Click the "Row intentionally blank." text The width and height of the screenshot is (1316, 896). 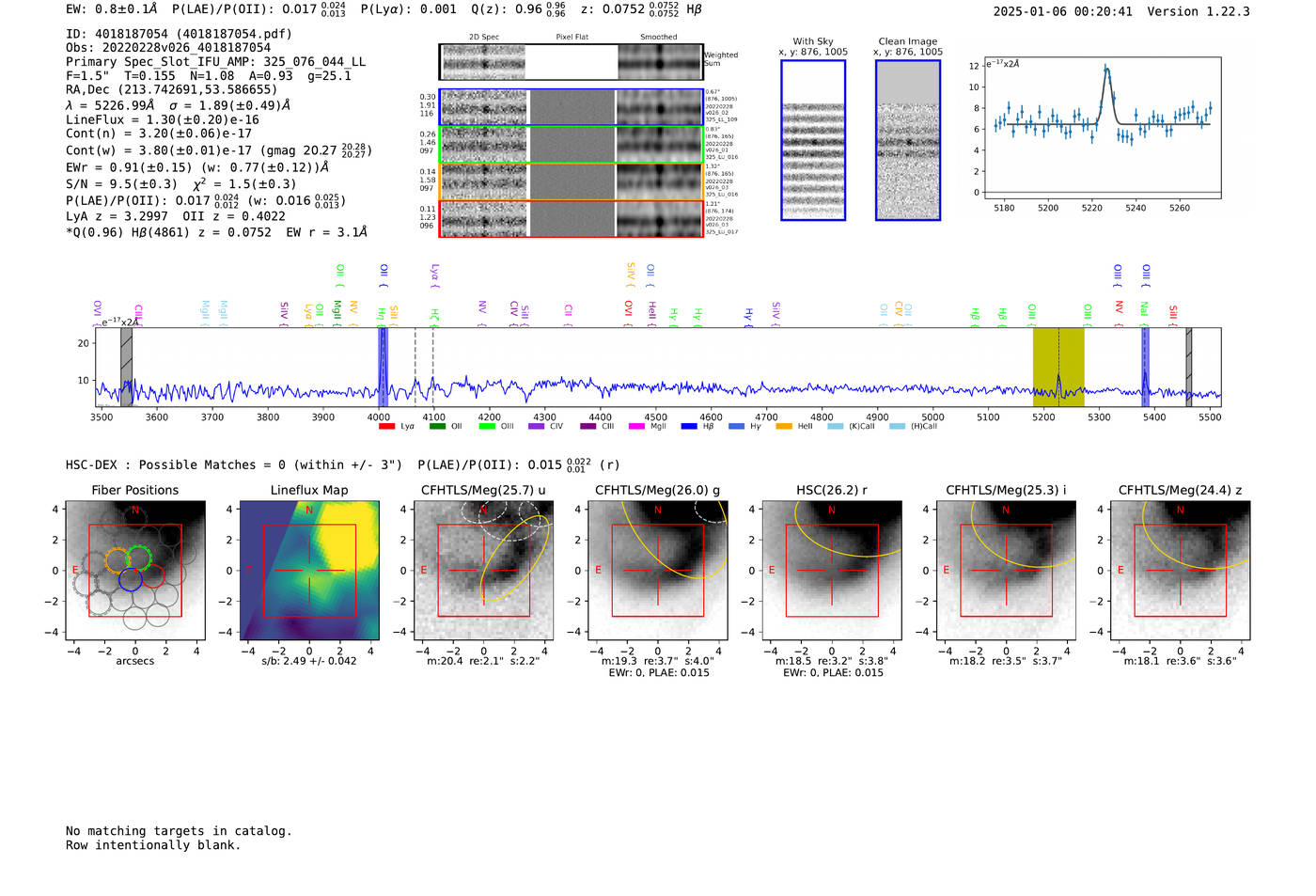pos(153,845)
